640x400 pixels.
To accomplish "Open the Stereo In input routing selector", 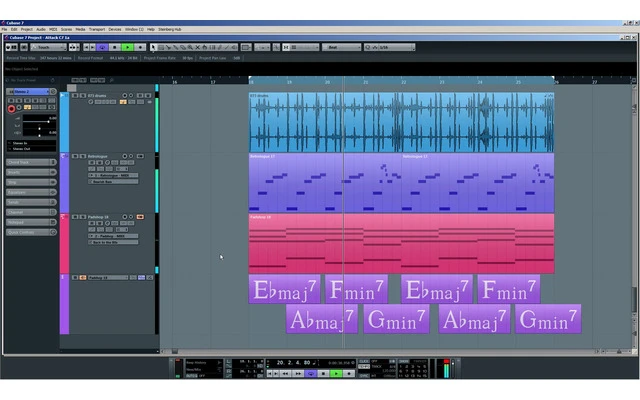I will (31, 143).
